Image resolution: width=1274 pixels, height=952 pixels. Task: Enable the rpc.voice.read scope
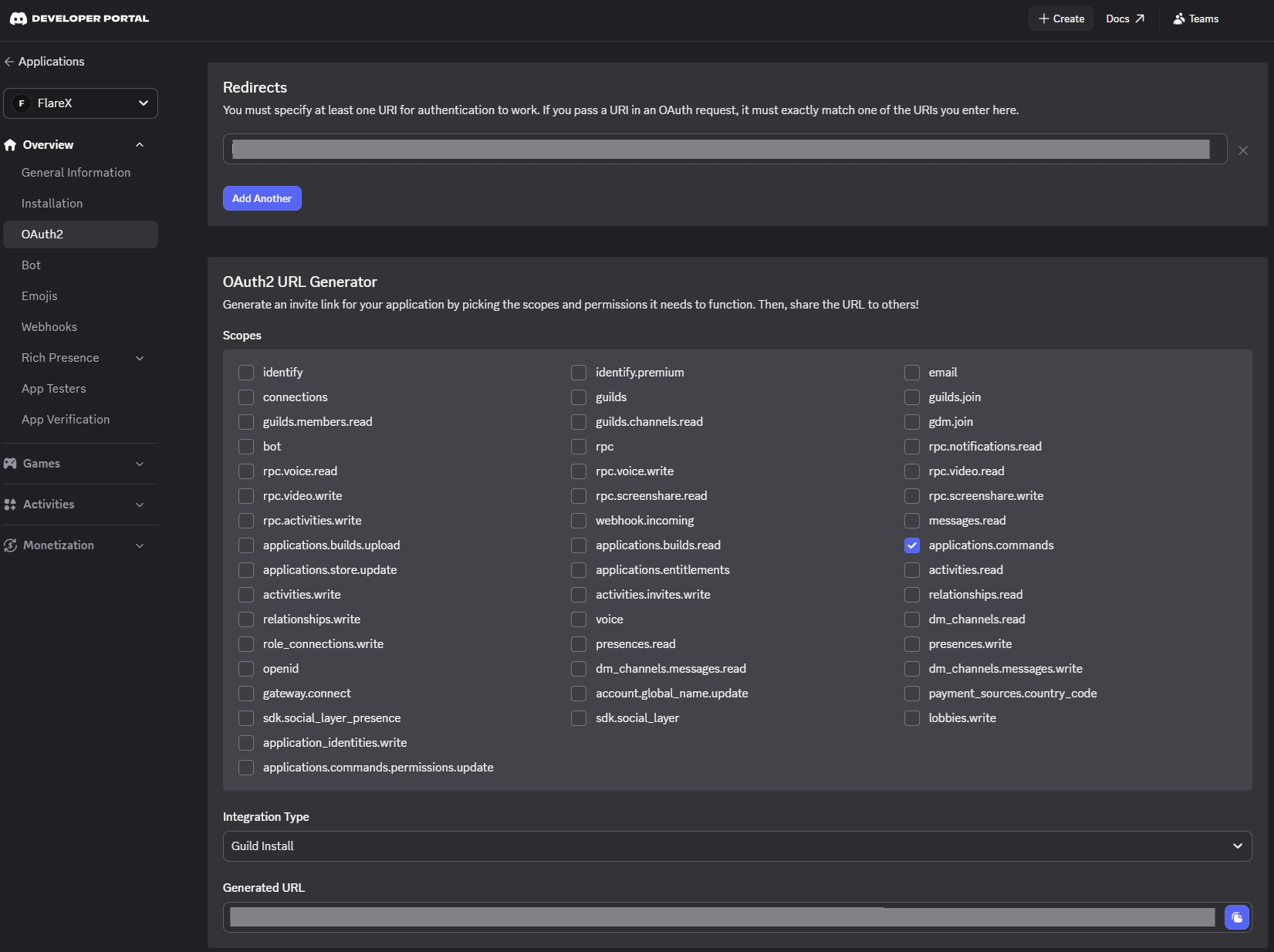click(x=246, y=471)
